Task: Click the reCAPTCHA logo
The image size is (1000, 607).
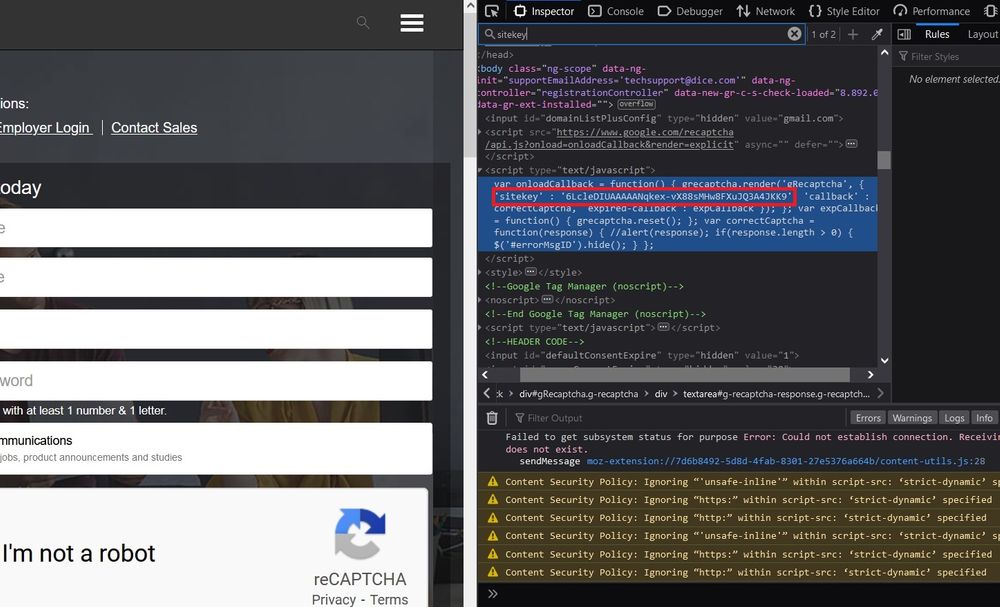Action: coord(360,534)
